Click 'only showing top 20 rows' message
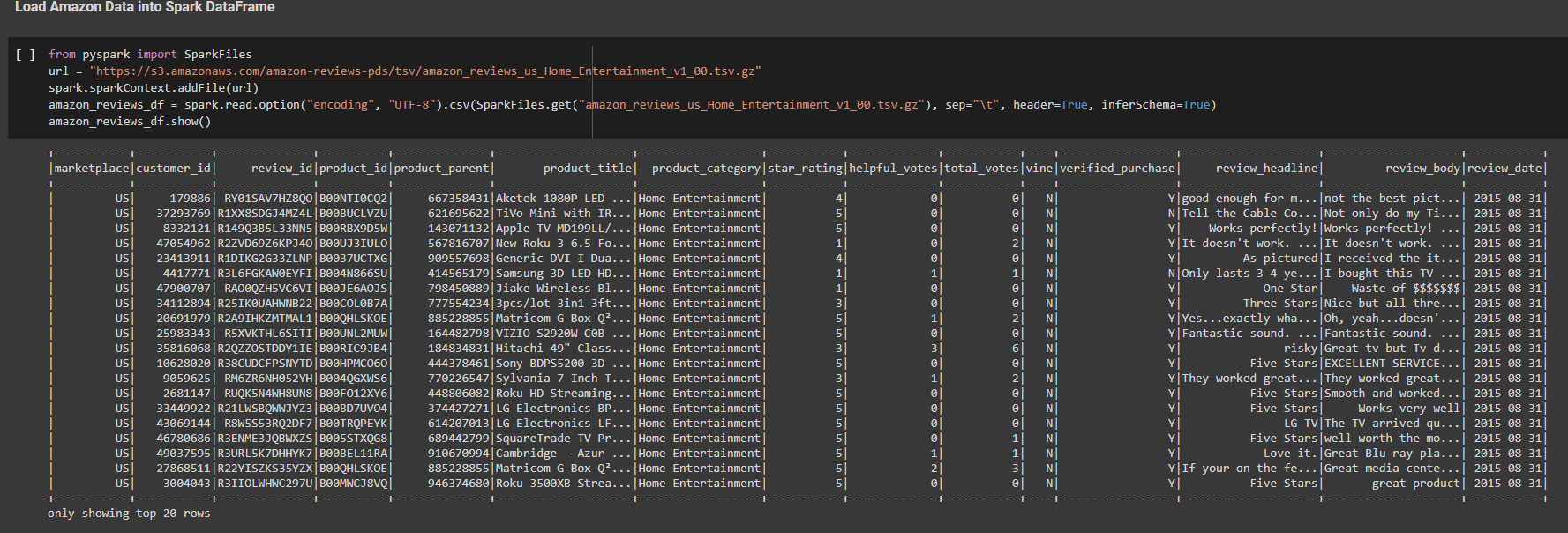The height and width of the screenshot is (533, 1568). click(129, 514)
